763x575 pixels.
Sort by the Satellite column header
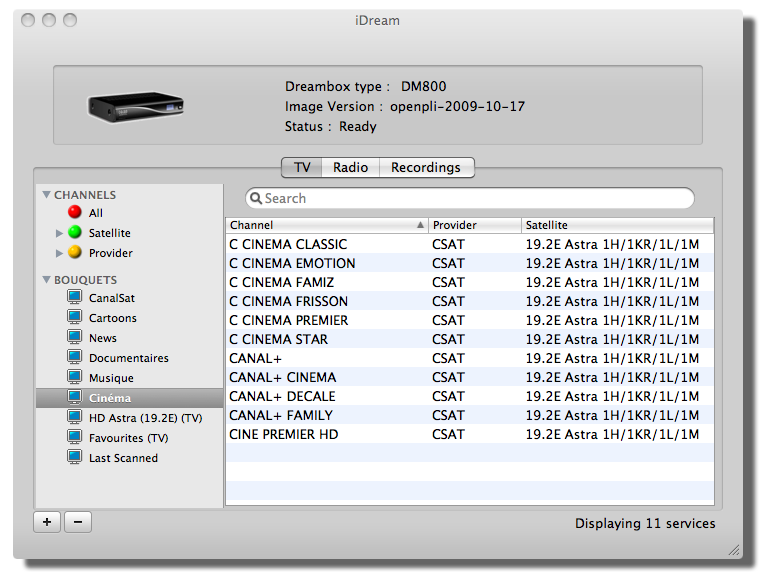click(618, 225)
